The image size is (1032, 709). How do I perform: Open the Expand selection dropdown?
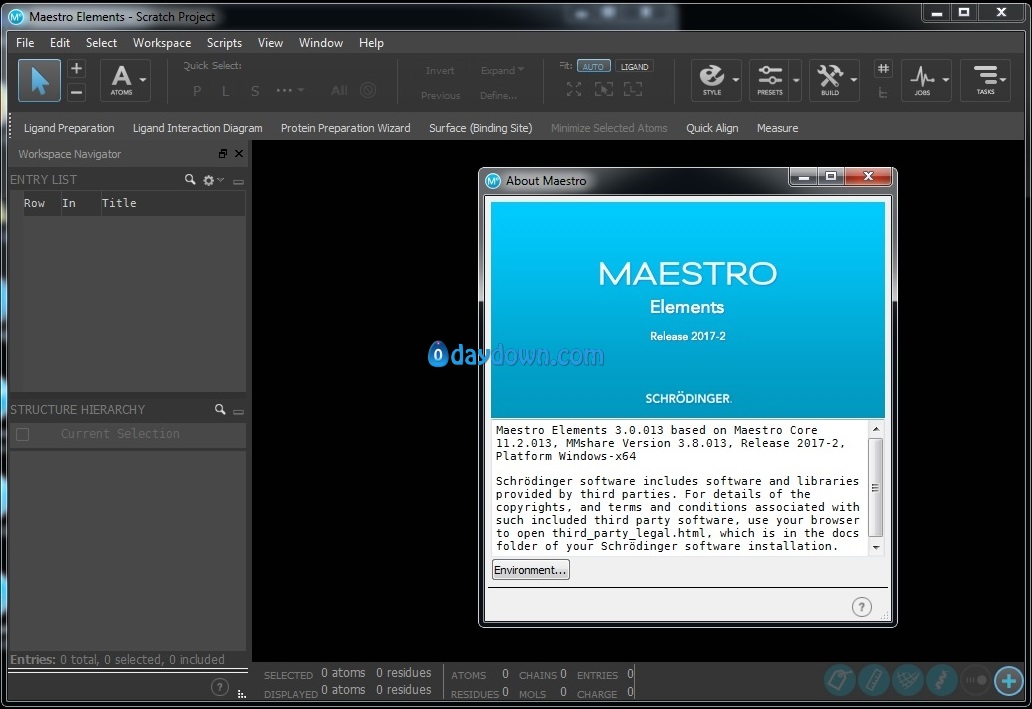pos(502,70)
